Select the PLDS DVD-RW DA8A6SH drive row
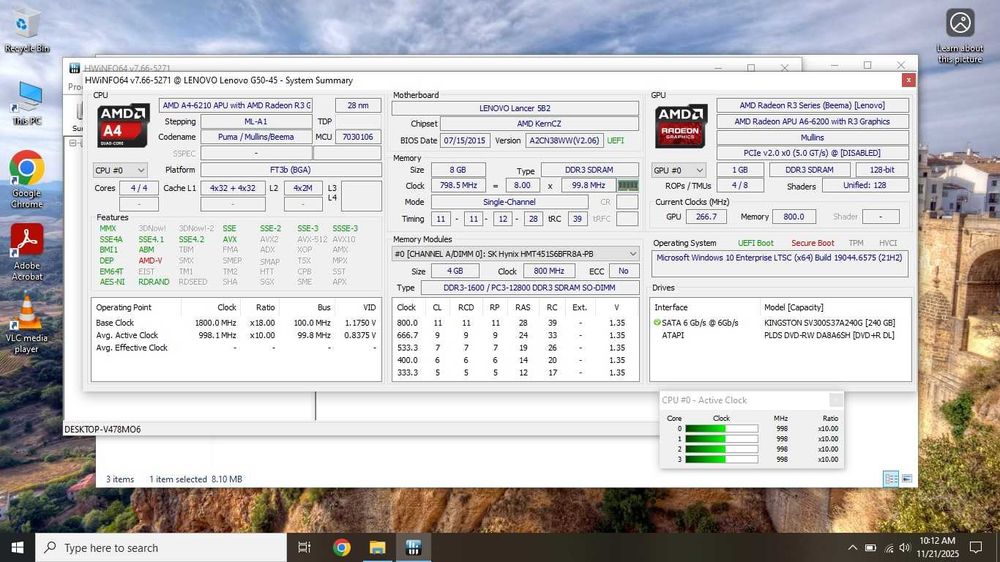The width and height of the screenshot is (1000, 562). click(x=780, y=335)
